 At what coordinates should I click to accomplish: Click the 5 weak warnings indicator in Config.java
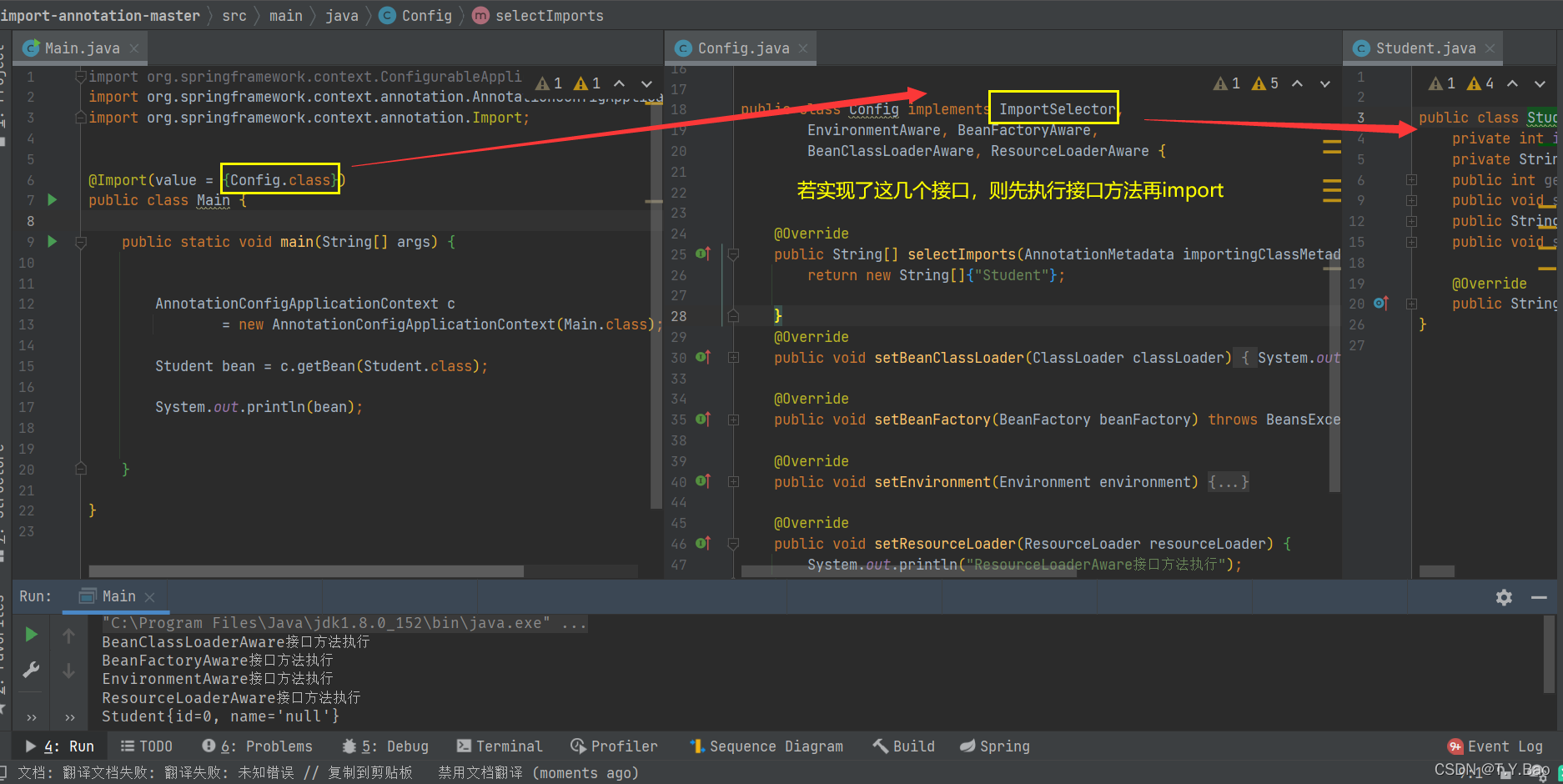[1265, 83]
